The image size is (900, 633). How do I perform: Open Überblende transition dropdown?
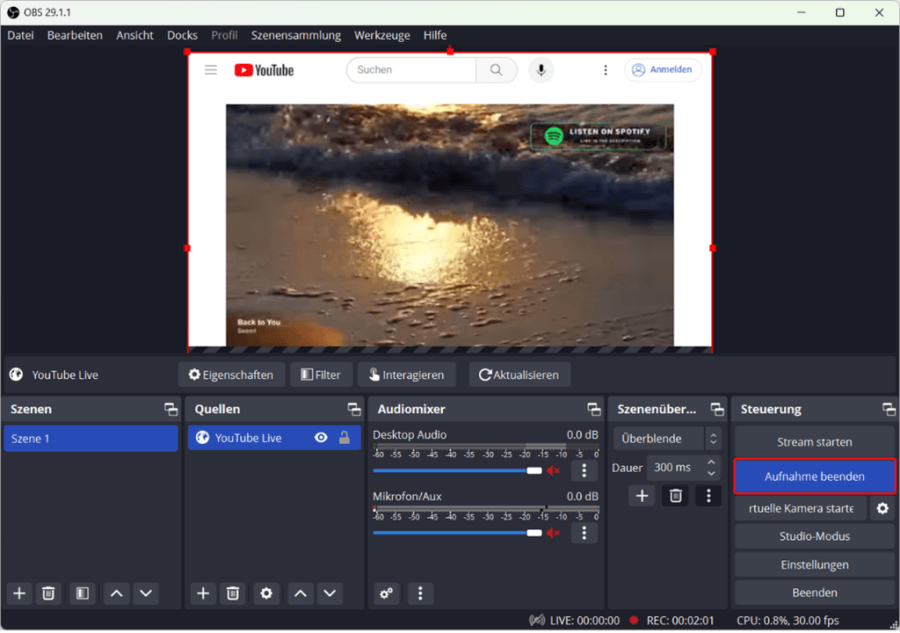point(668,439)
